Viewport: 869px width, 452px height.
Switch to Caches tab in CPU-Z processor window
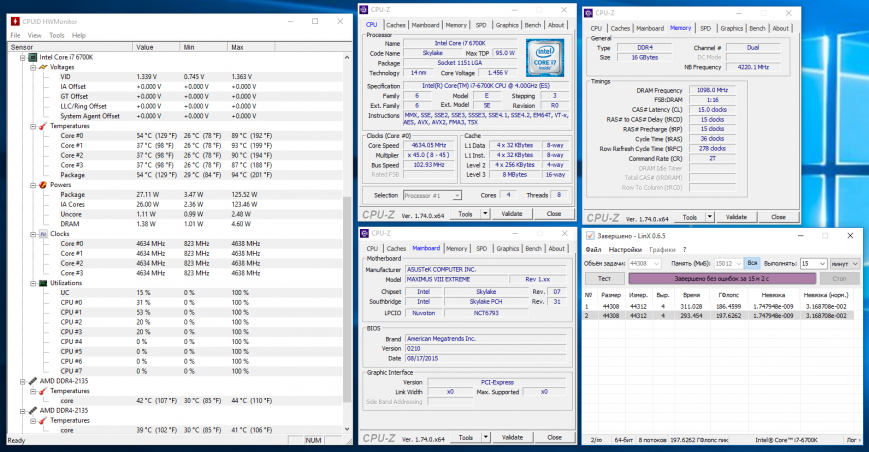tap(396, 25)
